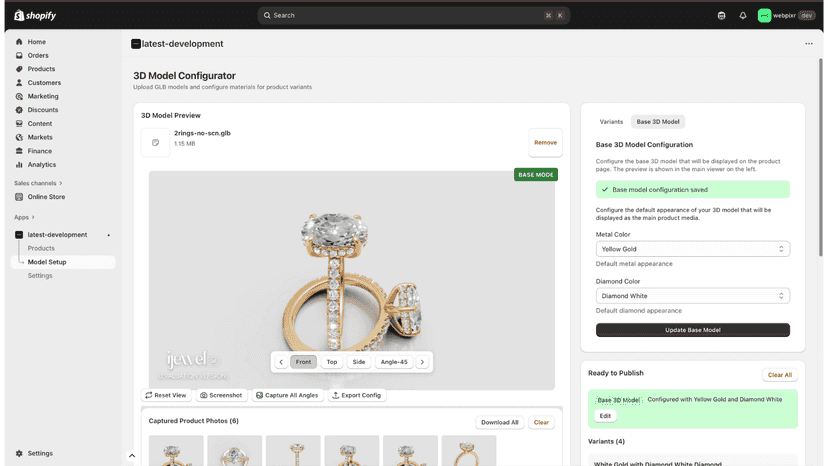This screenshot has width=828, height=466.
Task: Click 'Base model configuration saved' message
Action: click(692, 190)
